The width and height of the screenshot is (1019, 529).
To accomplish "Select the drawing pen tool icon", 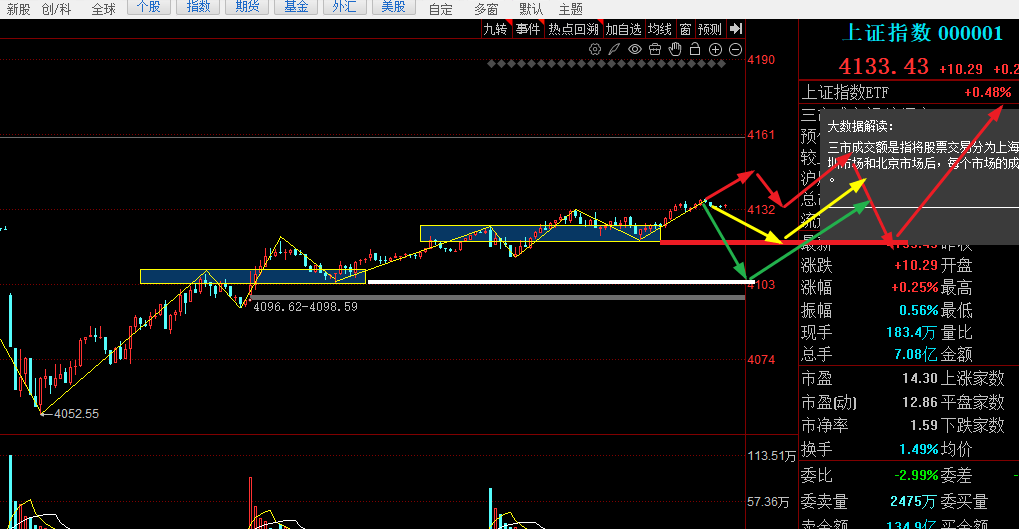I will point(614,49).
